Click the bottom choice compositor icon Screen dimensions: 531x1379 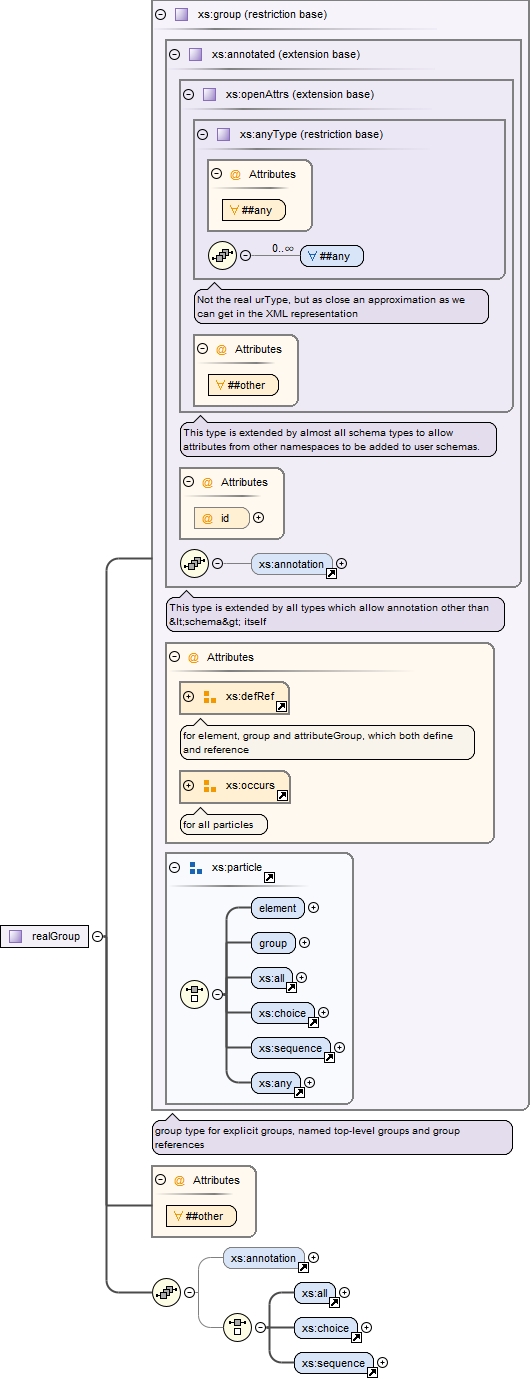pos(236,1327)
